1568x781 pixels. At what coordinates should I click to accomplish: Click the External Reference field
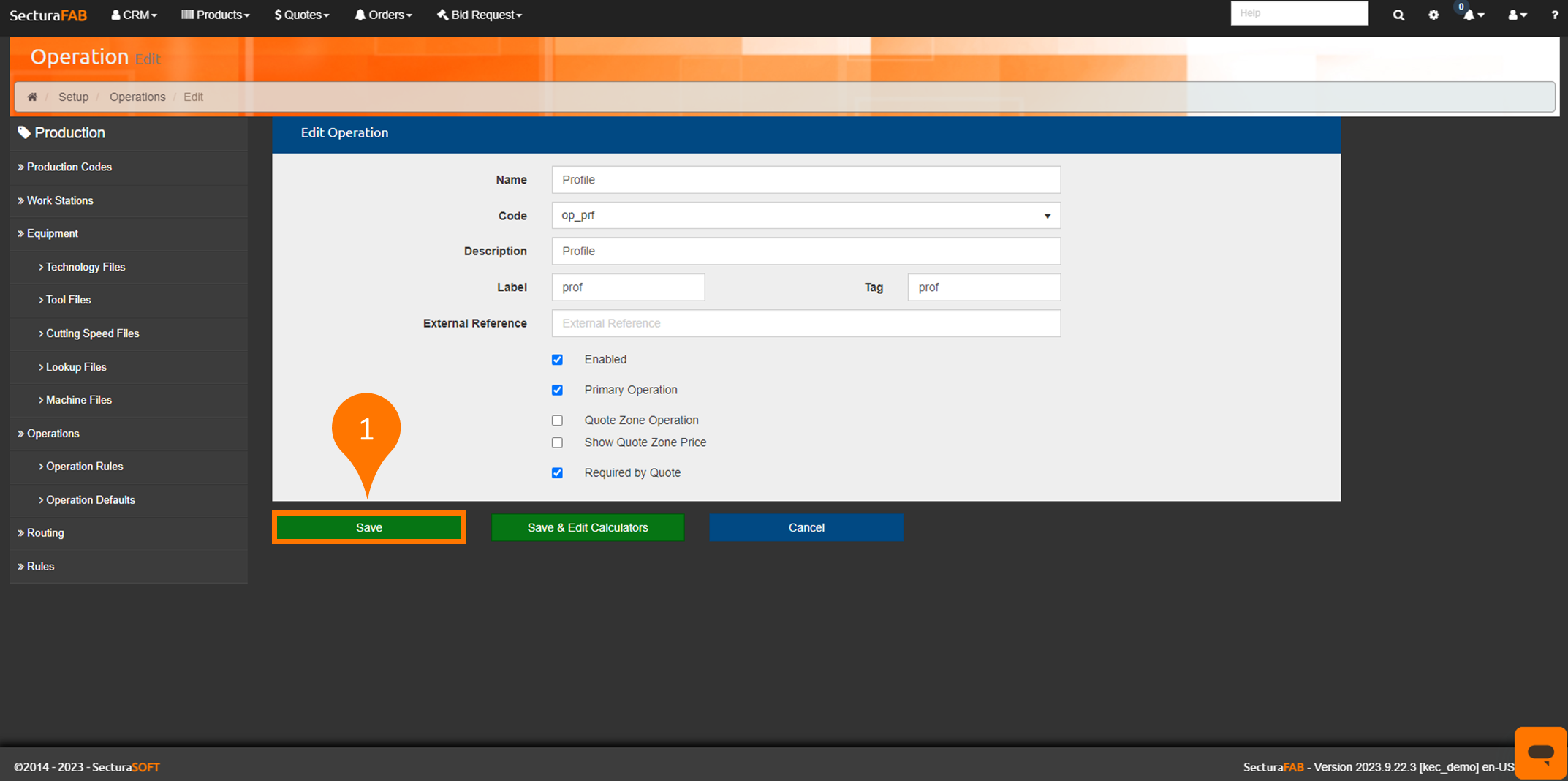coord(806,323)
